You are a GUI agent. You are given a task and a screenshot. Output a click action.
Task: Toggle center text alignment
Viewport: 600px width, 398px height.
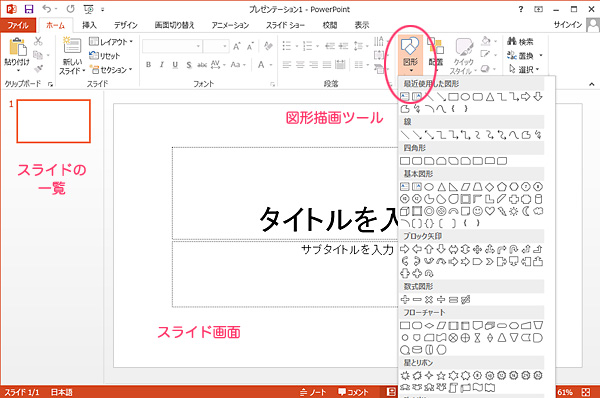point(300,65)
